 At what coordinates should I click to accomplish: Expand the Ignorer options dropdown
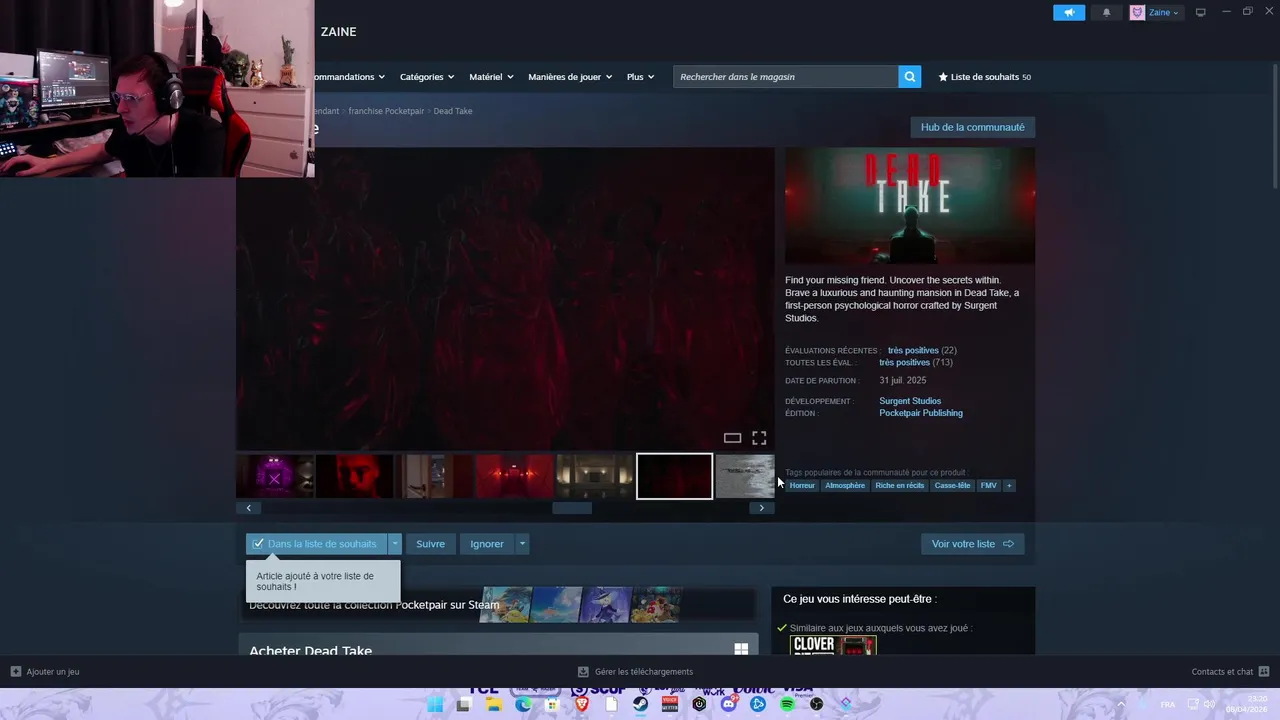click(522, 544)
